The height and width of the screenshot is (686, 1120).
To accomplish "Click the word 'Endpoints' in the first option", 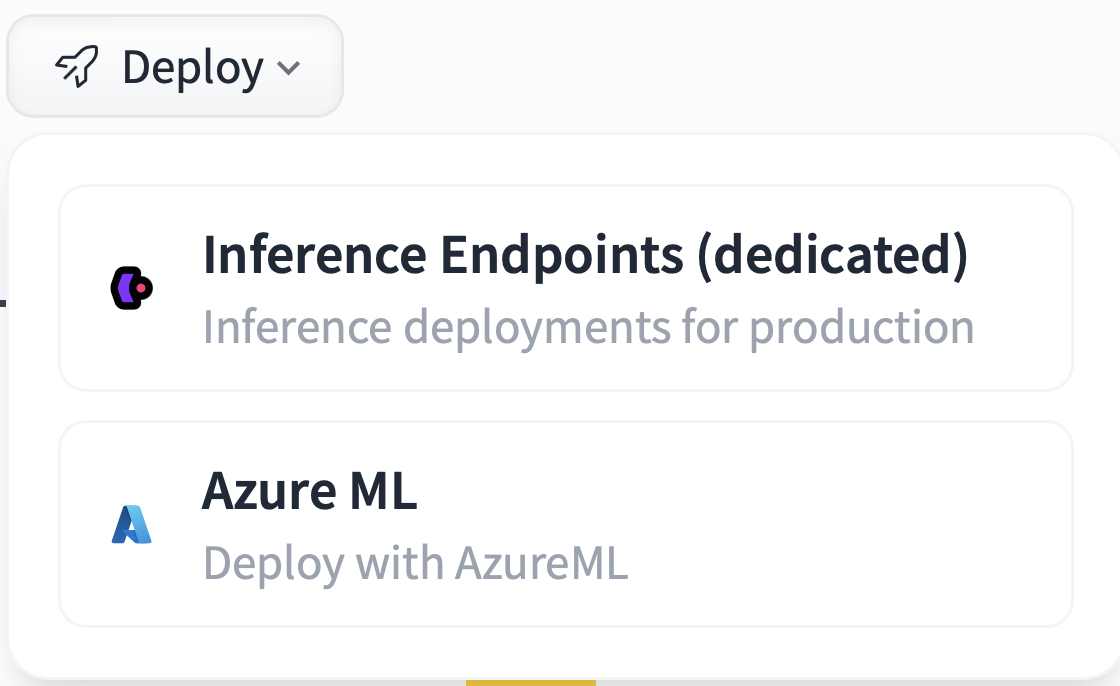I will [556, 256].
